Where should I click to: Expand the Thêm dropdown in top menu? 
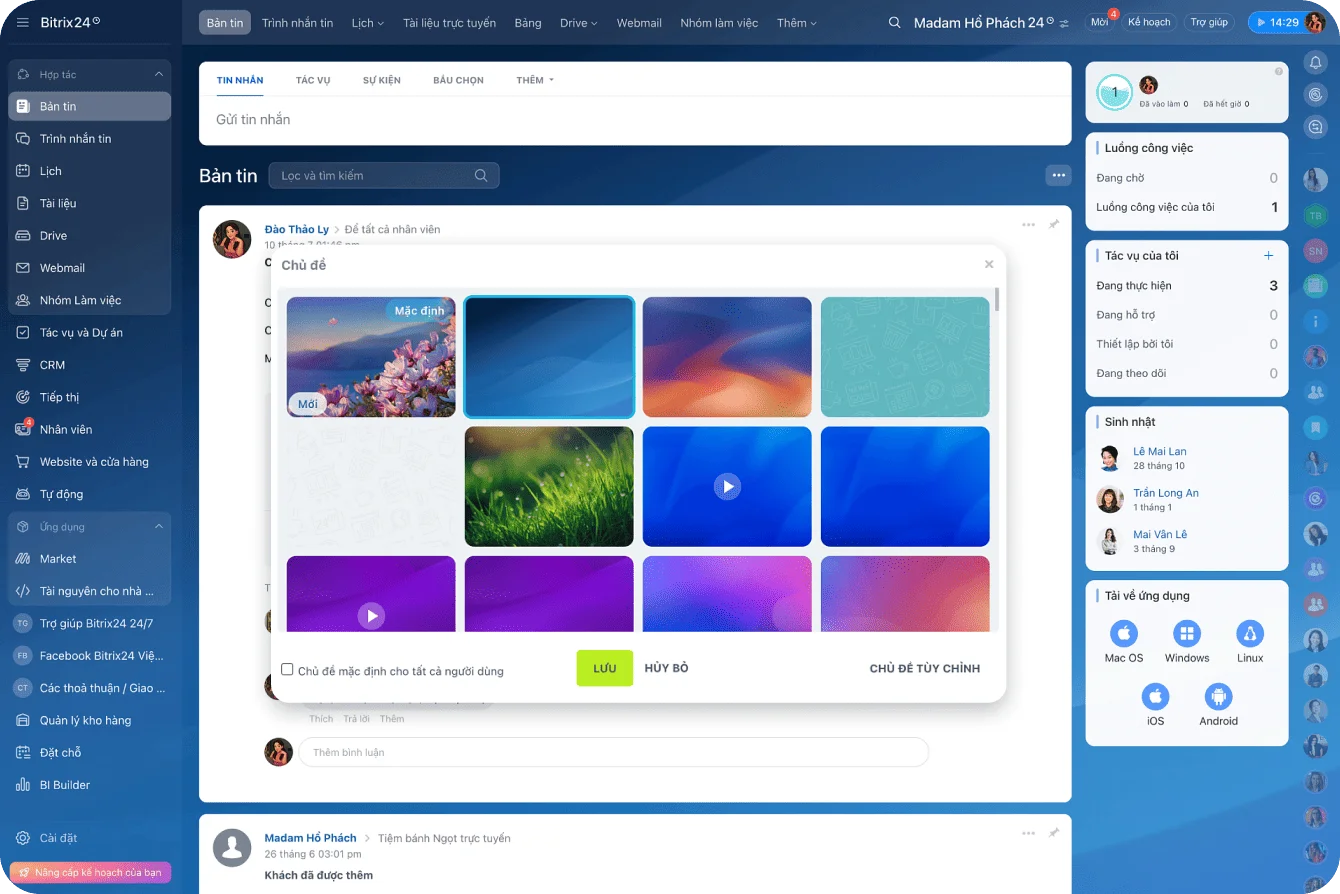tap(796, 23)
